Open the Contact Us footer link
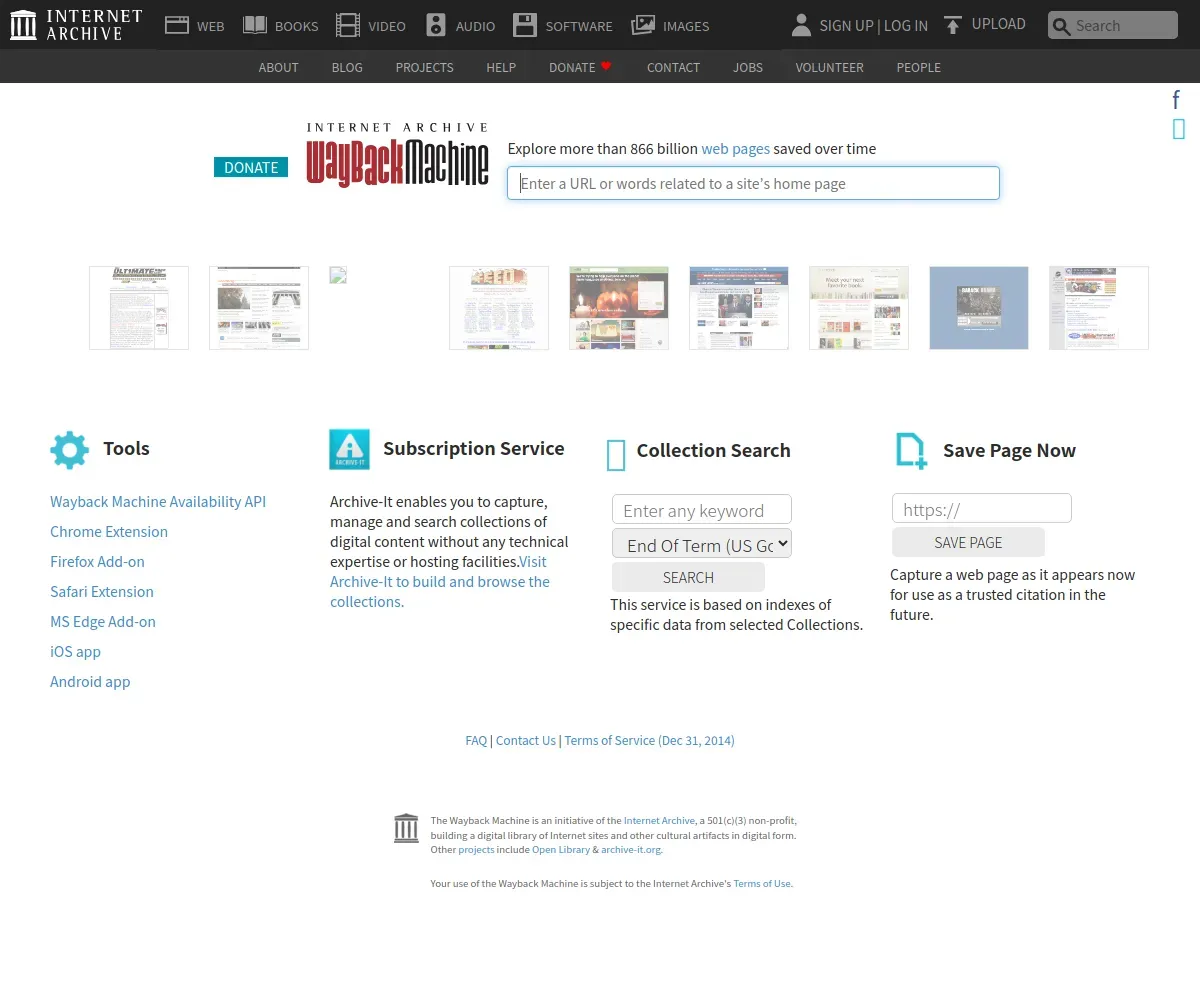 click(525, 740)
